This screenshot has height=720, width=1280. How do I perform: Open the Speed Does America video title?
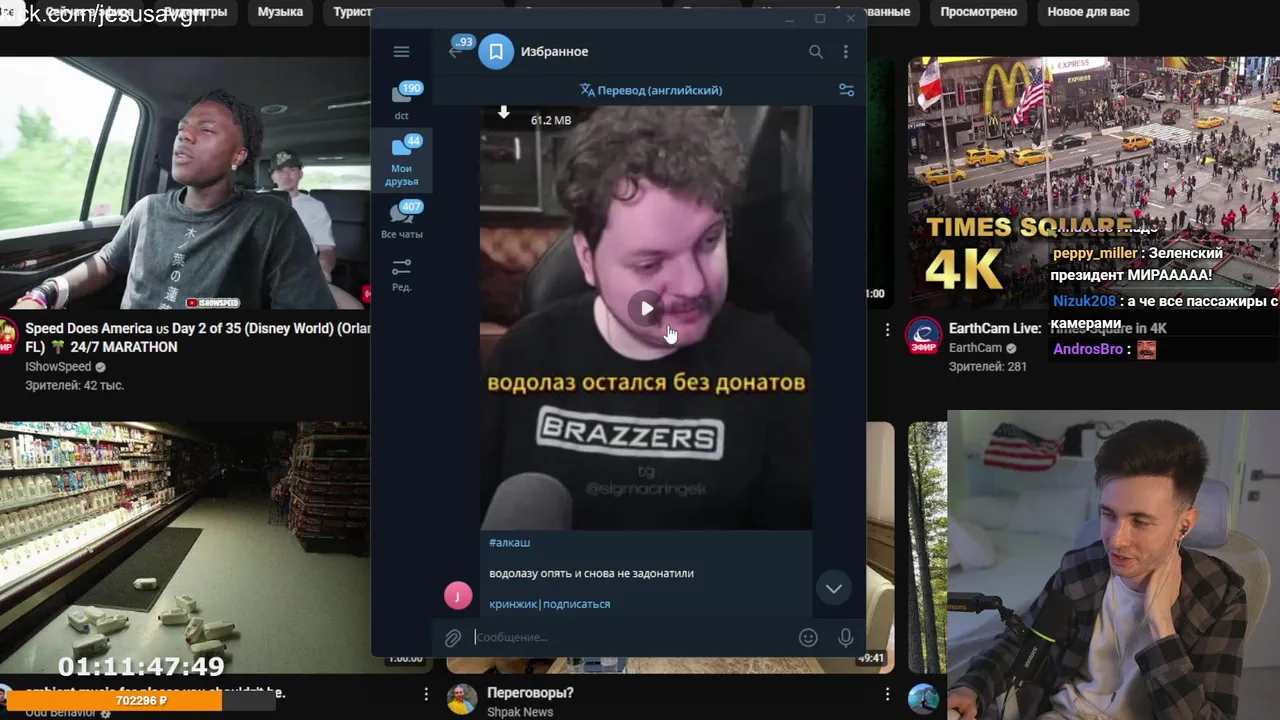pos(198,338)
